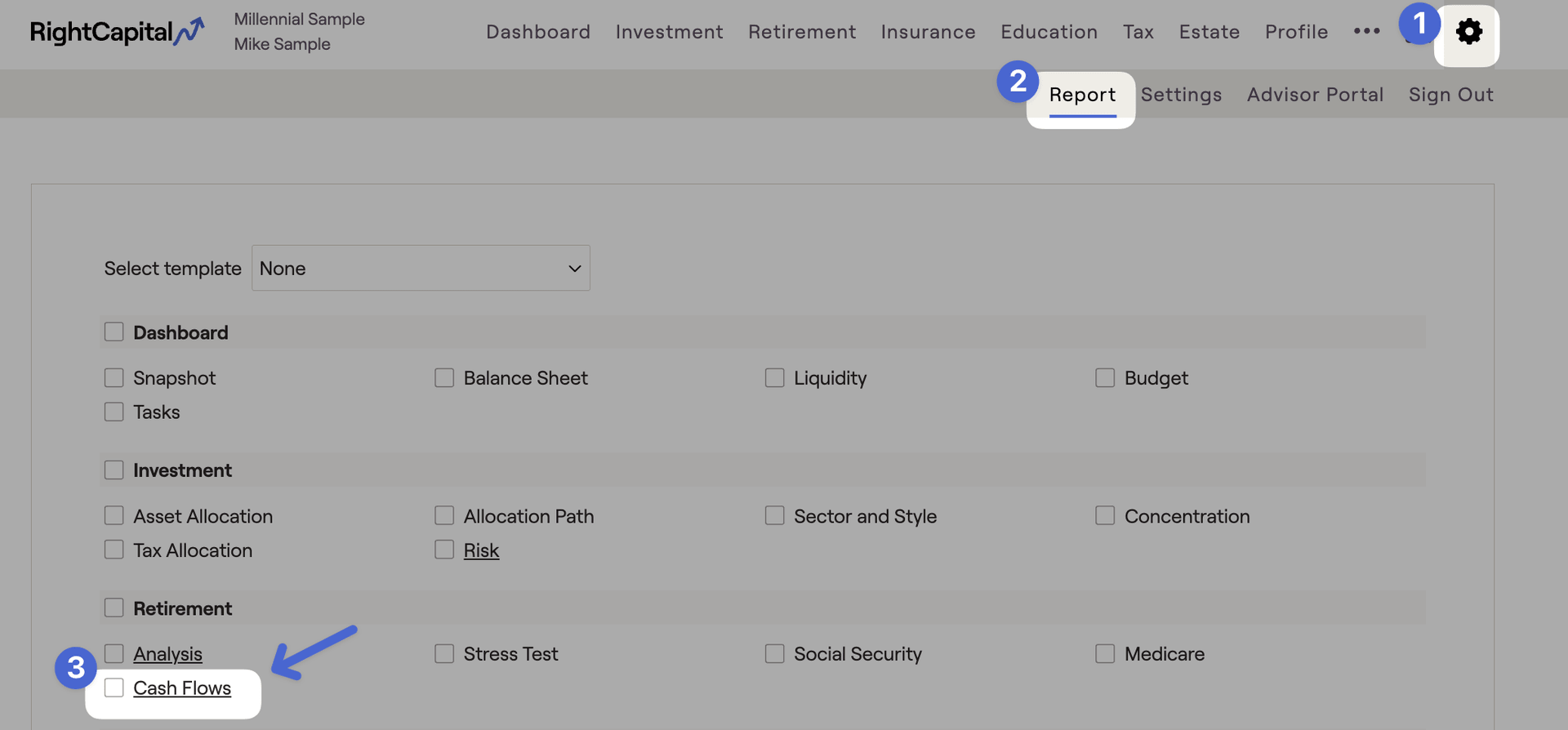Check the Sector and Style option
Image resolution: width=1568 pixels, height=730 pixels.
tap(774, 516)
